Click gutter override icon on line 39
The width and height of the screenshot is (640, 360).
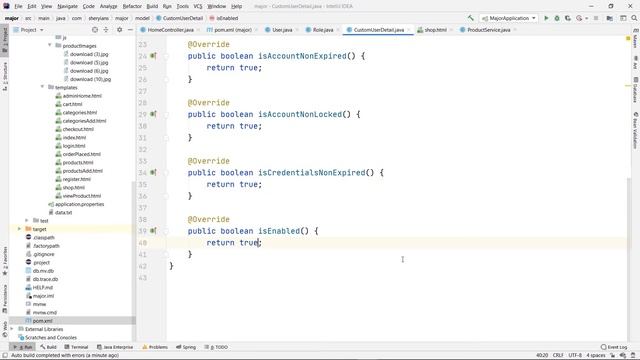153,231
